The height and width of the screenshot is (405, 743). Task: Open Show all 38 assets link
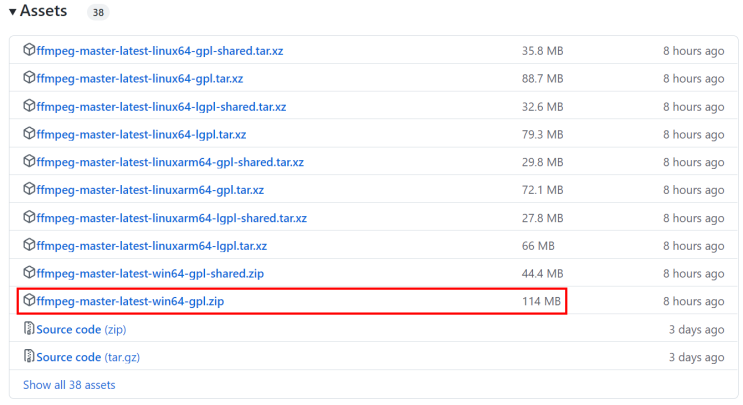point(69,385)
